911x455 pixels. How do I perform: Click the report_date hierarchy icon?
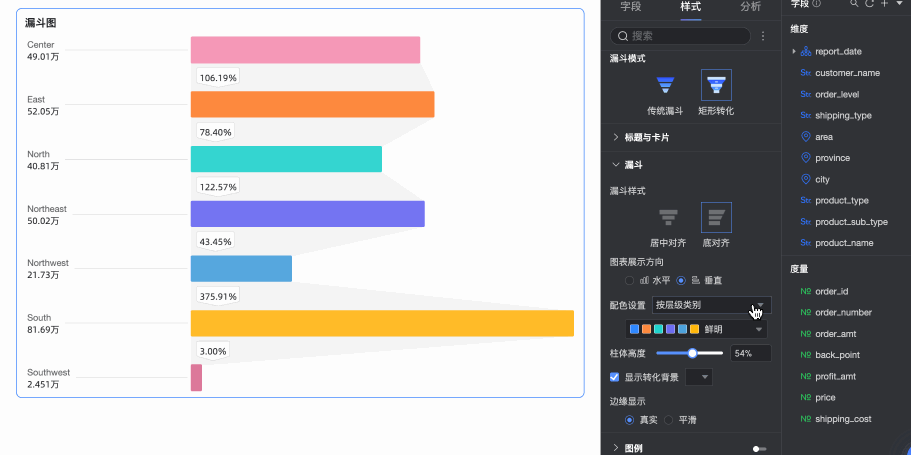(x=806, y=52)
